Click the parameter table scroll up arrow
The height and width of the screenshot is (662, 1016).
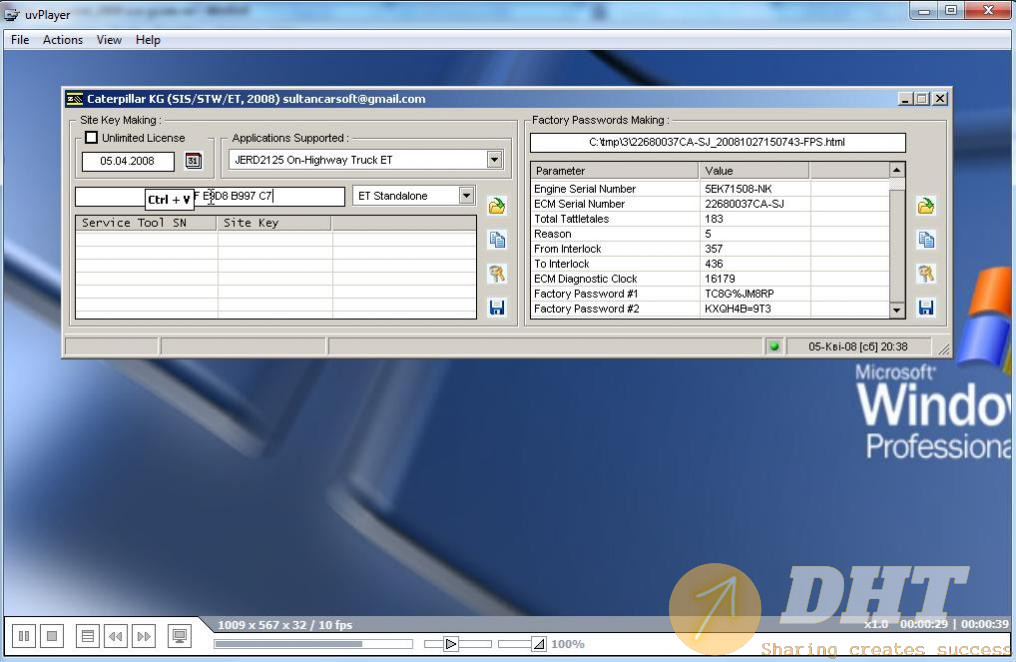point(897,170)
